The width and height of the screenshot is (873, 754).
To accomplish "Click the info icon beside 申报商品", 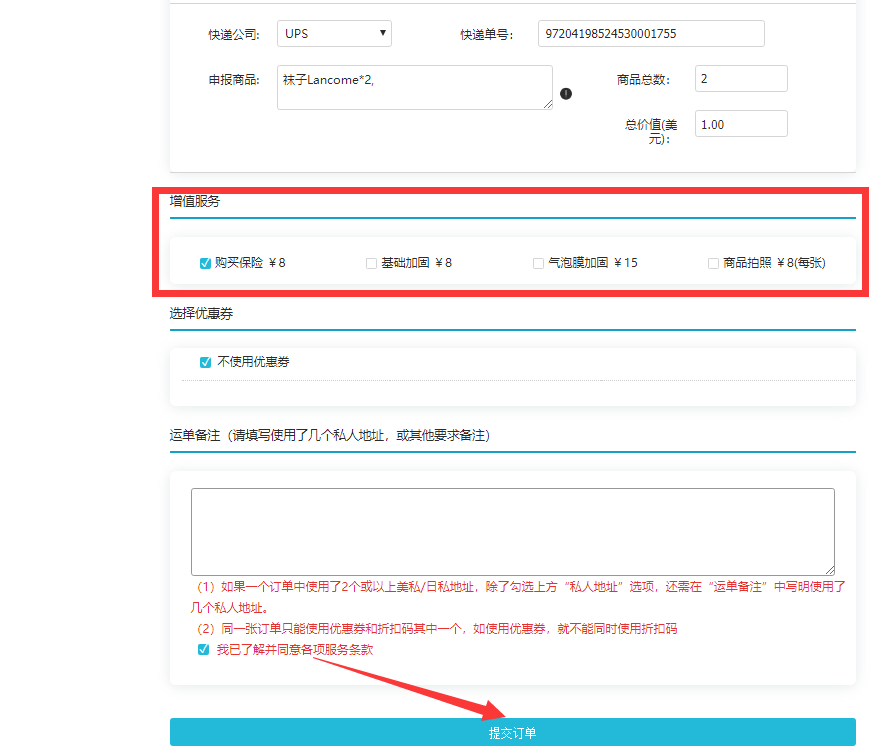I will [566, 94].
